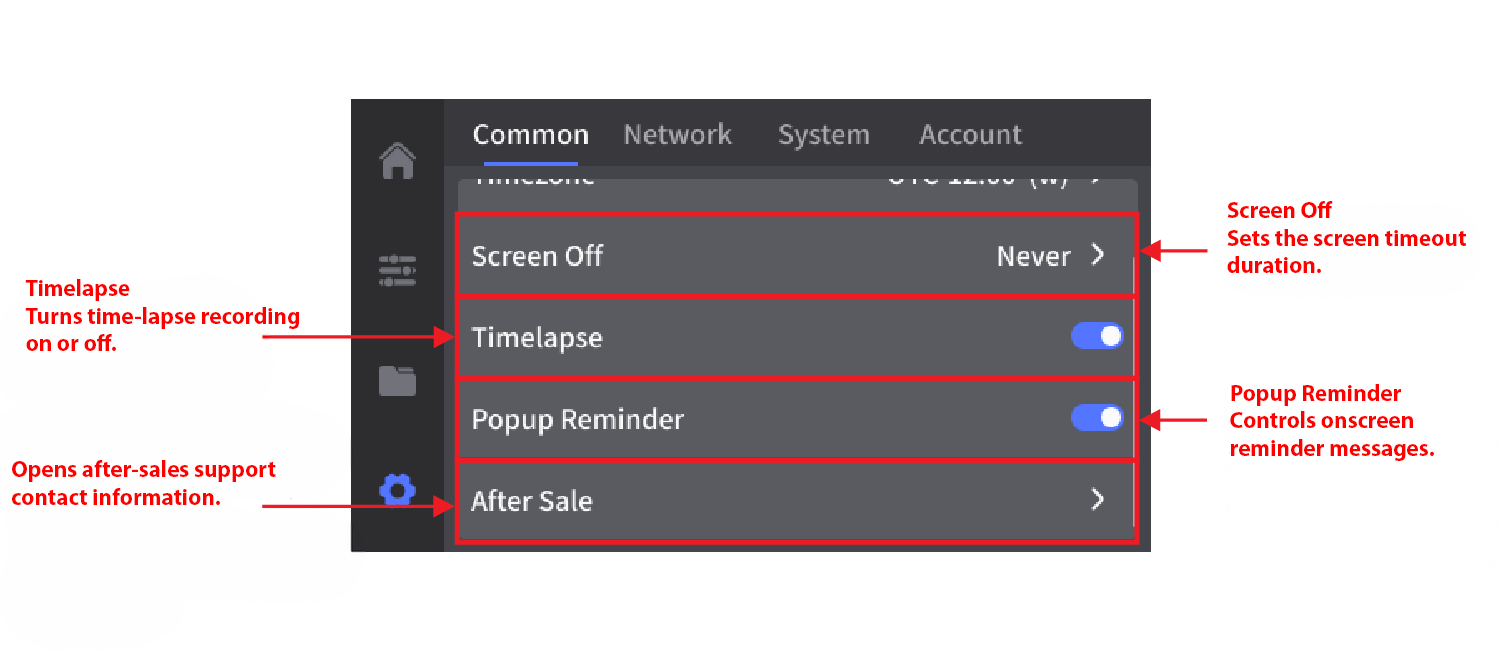Click the blue settings gear icon
The width and height of the screenshot is (1501, 651).
[x=398, y=490]
